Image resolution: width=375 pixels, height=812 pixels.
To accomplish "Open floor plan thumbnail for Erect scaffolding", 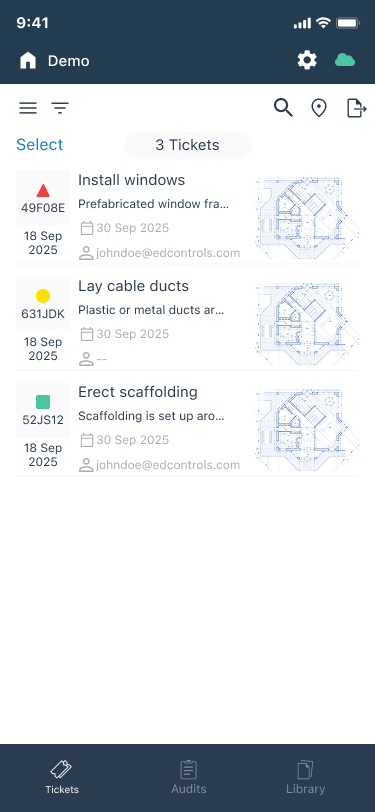I will [307, 430].
